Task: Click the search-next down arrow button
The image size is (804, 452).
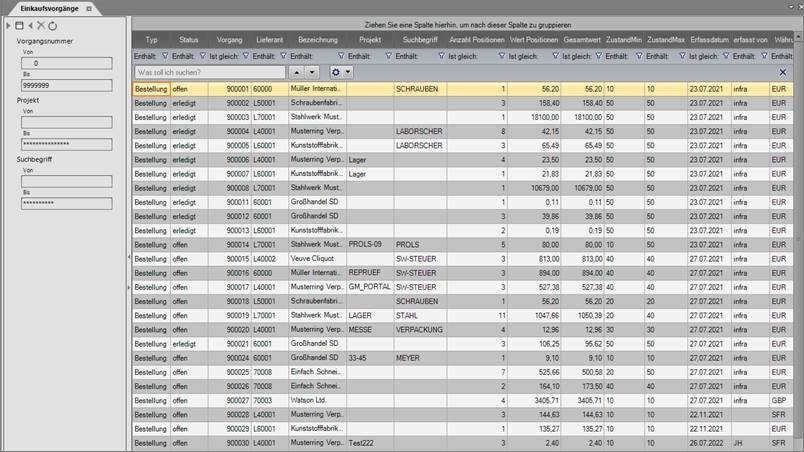Action: [x=311, y=73]
